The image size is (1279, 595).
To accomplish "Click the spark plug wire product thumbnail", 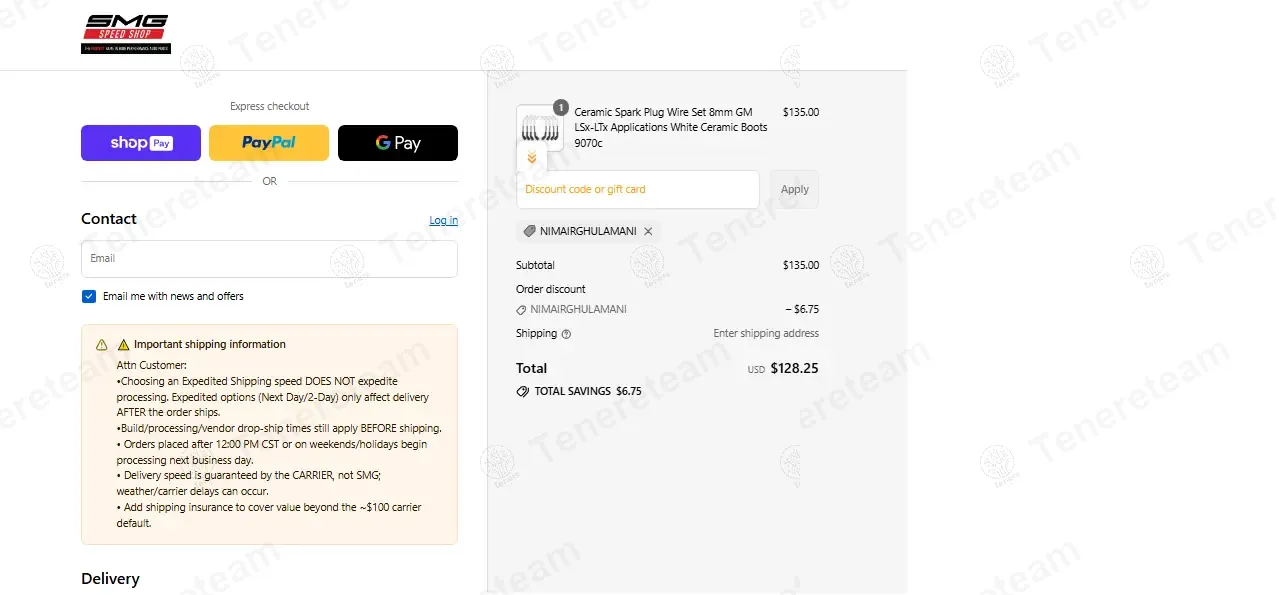I will click(x=539, y=128).
